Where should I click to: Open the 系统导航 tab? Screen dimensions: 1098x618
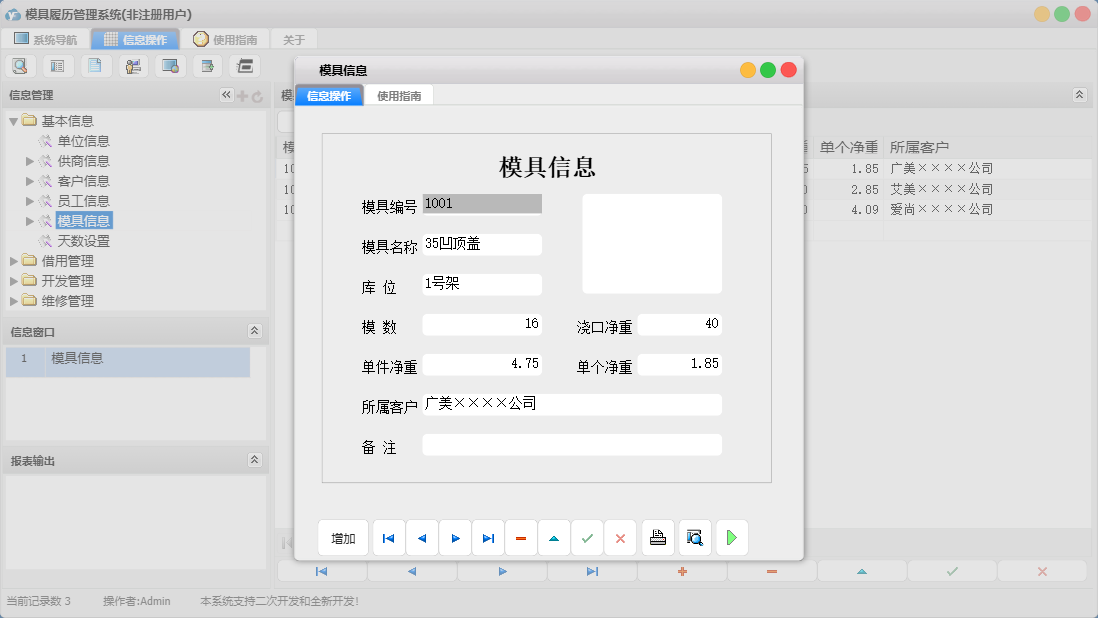(47, 39)
